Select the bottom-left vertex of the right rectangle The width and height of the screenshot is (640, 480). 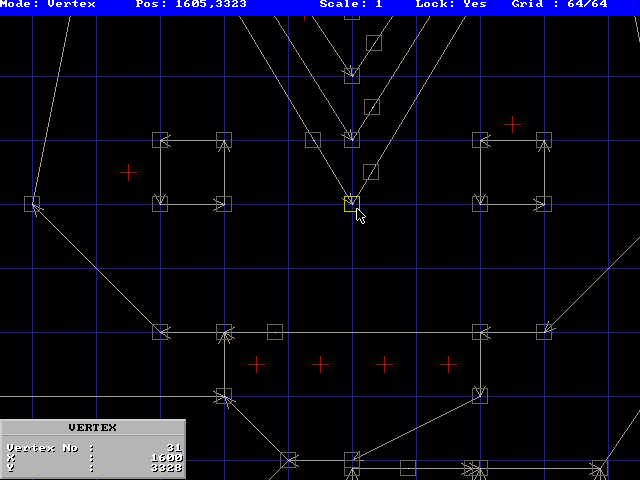coord(480,204)
